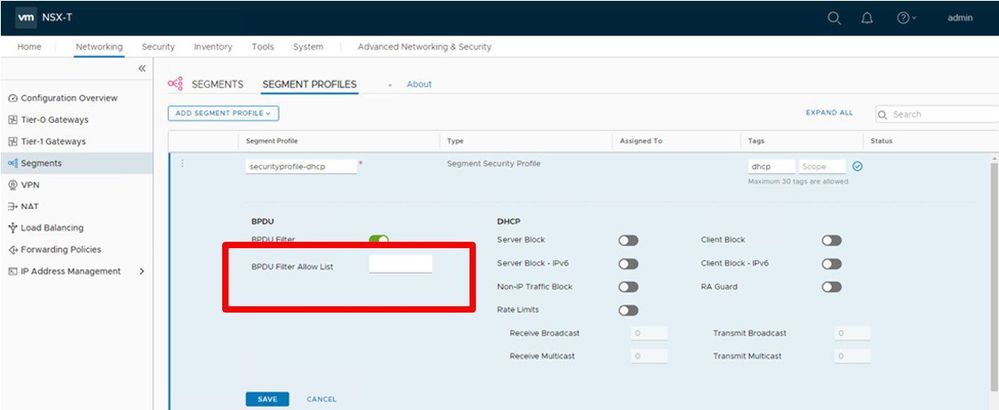This screenshot has height=410, width=999.
Task: Open row actions three-dot menu
Action: [182, 164]
